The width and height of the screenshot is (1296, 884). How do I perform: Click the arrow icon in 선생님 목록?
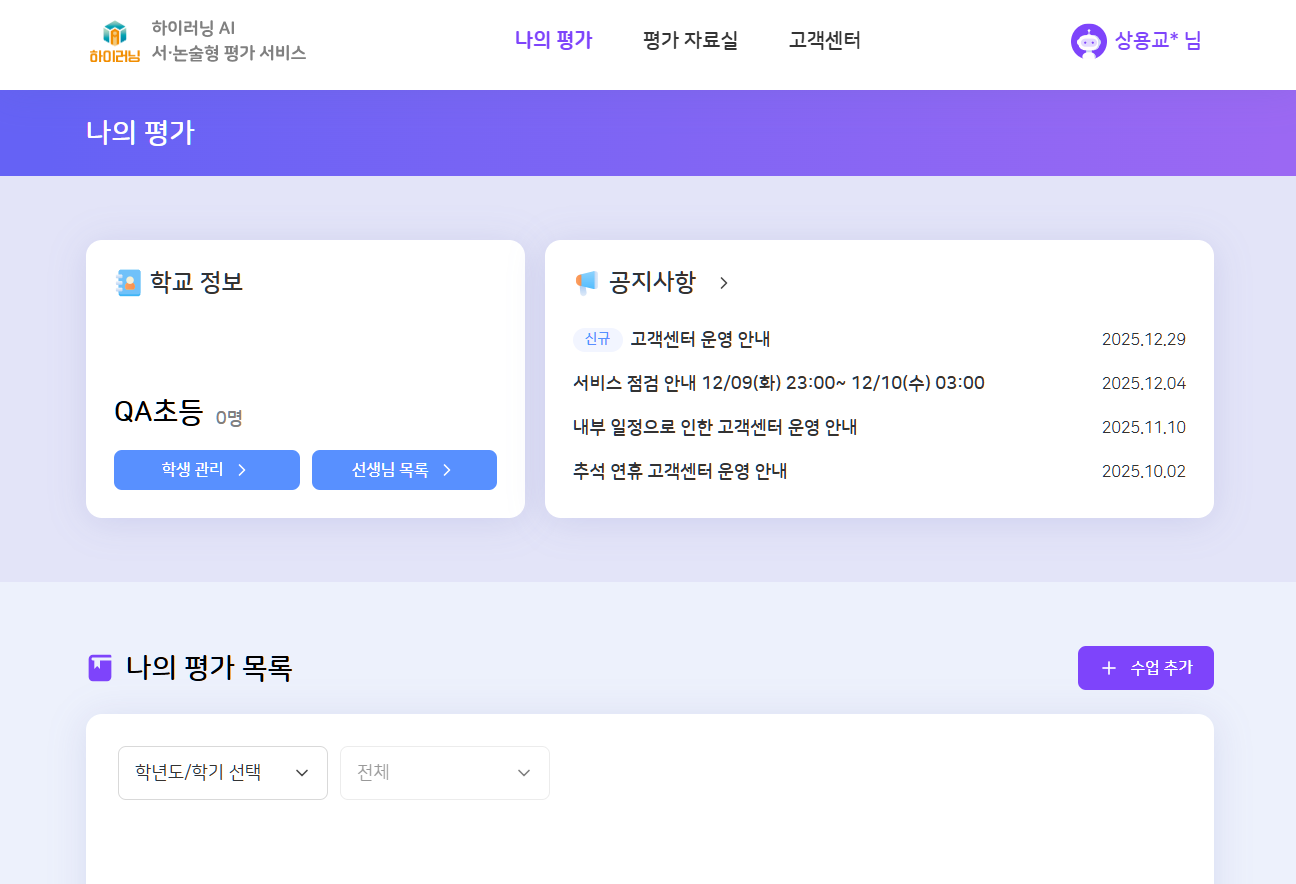447,470
